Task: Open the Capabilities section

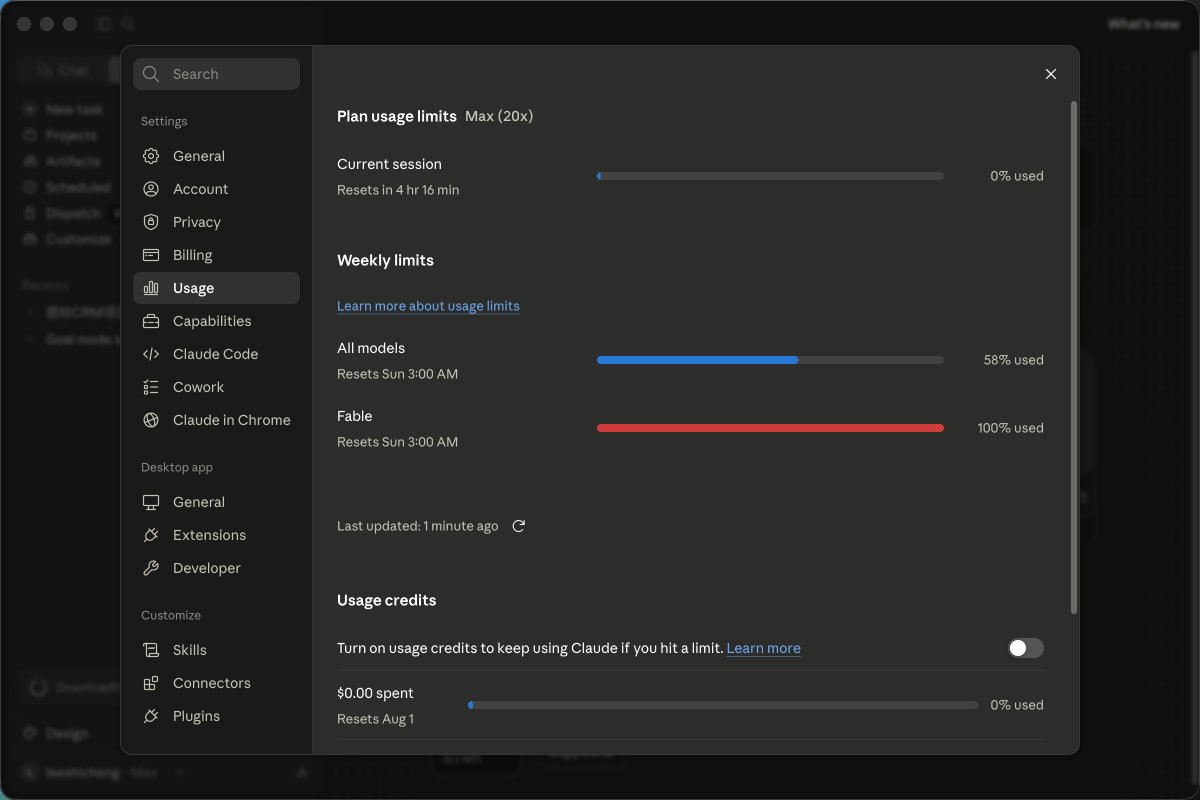Action: [216, 321]
